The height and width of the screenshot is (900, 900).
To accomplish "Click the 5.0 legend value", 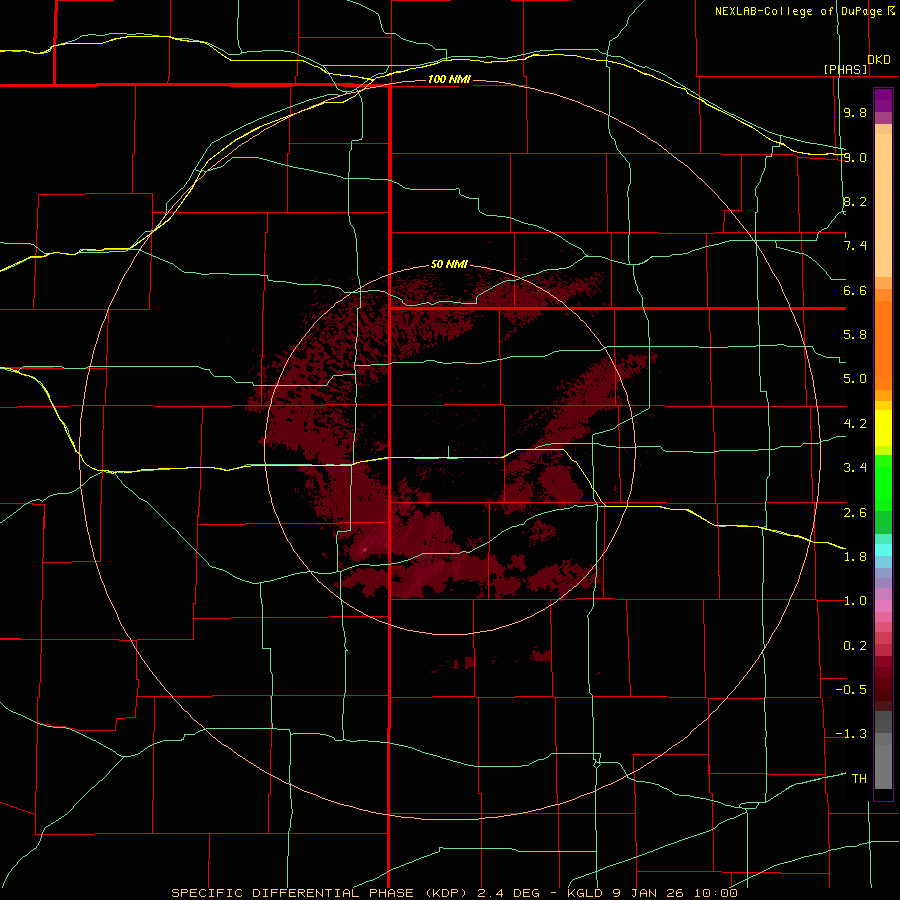I will pyautogui.click(x=855, y=379).
